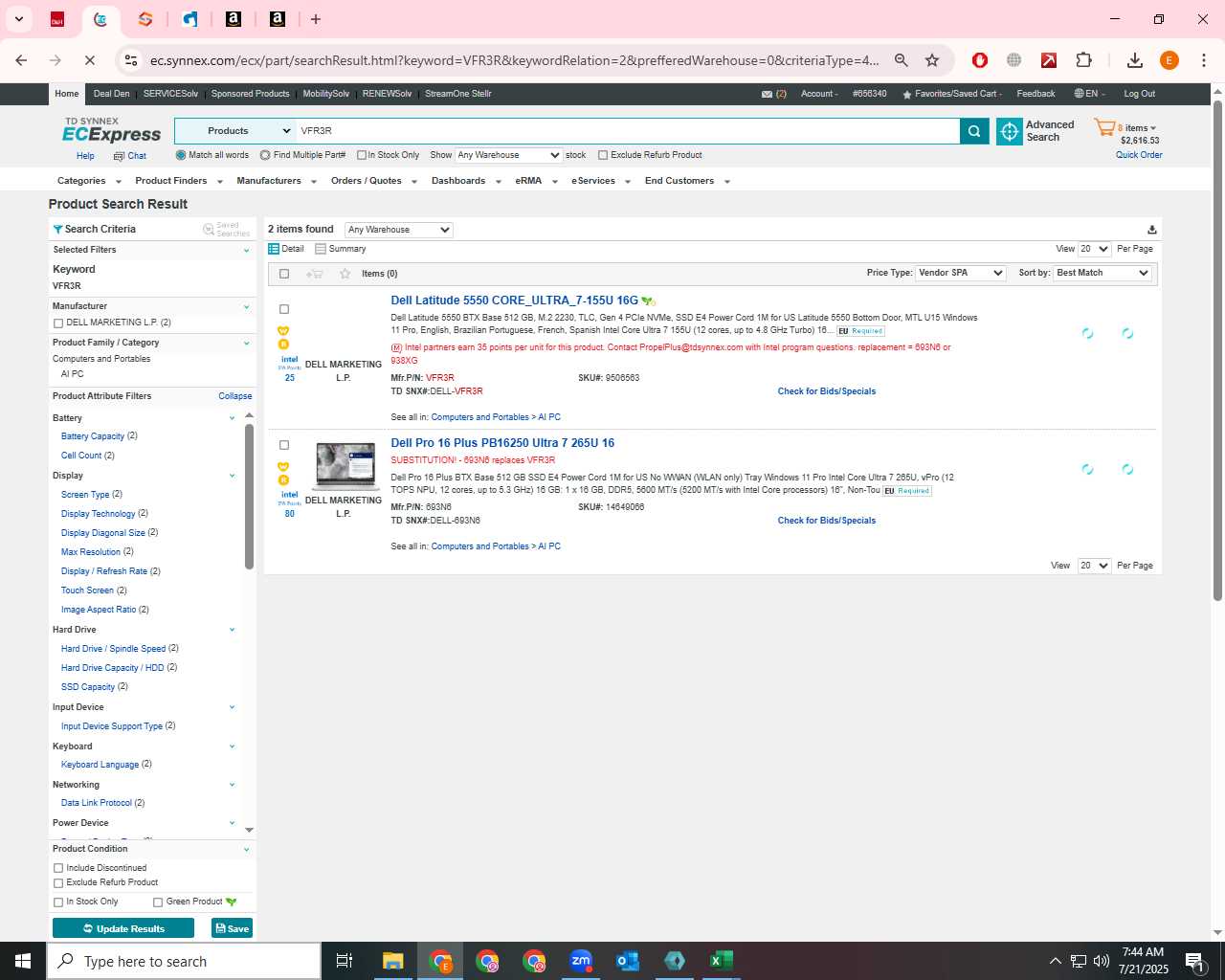Select Match all words radio button
1225x980 pixels.
[x=181, y=155]
